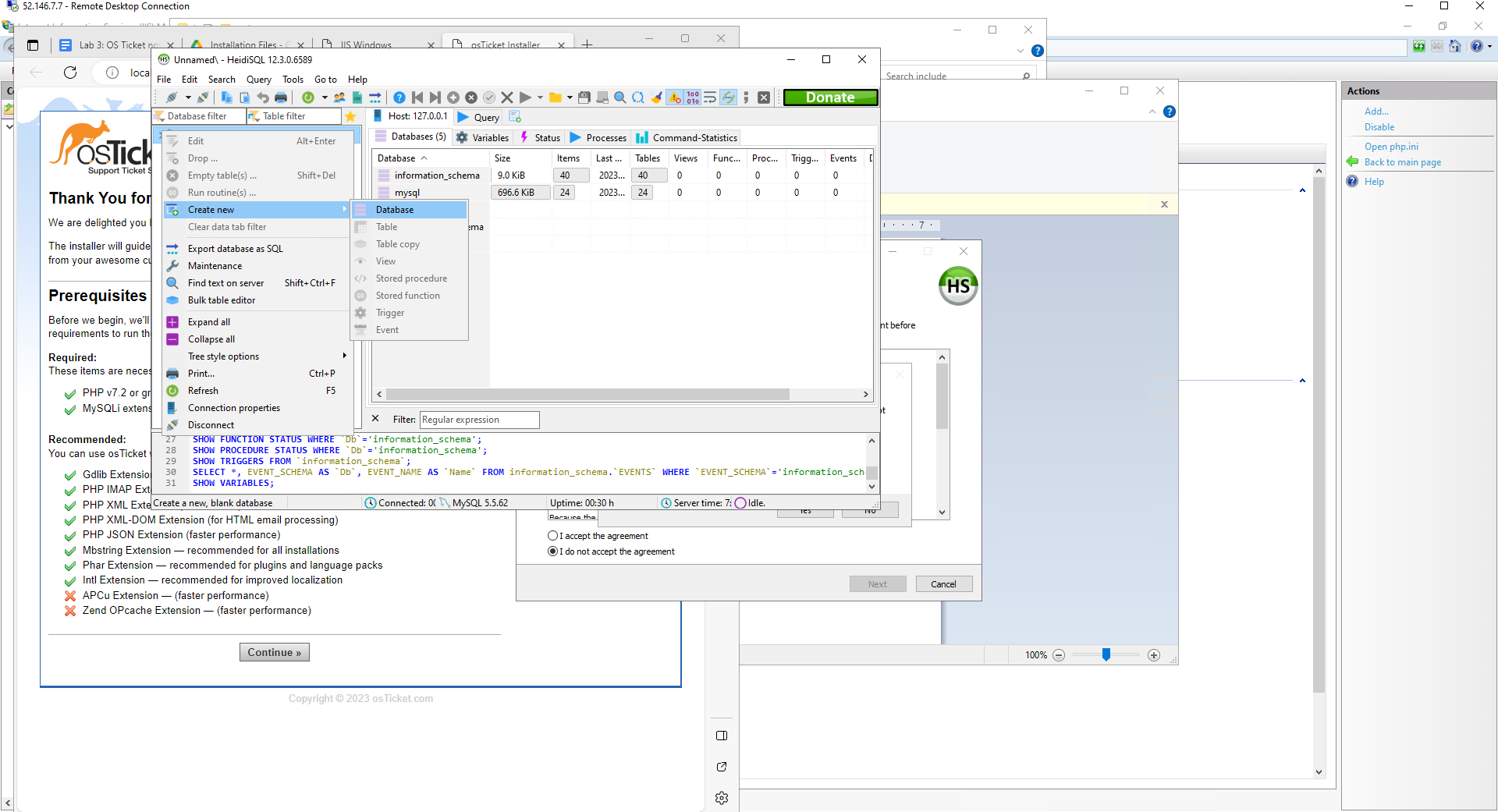Expand the Create new submenu arrow

pyautogui.click(x=344, y=209)
